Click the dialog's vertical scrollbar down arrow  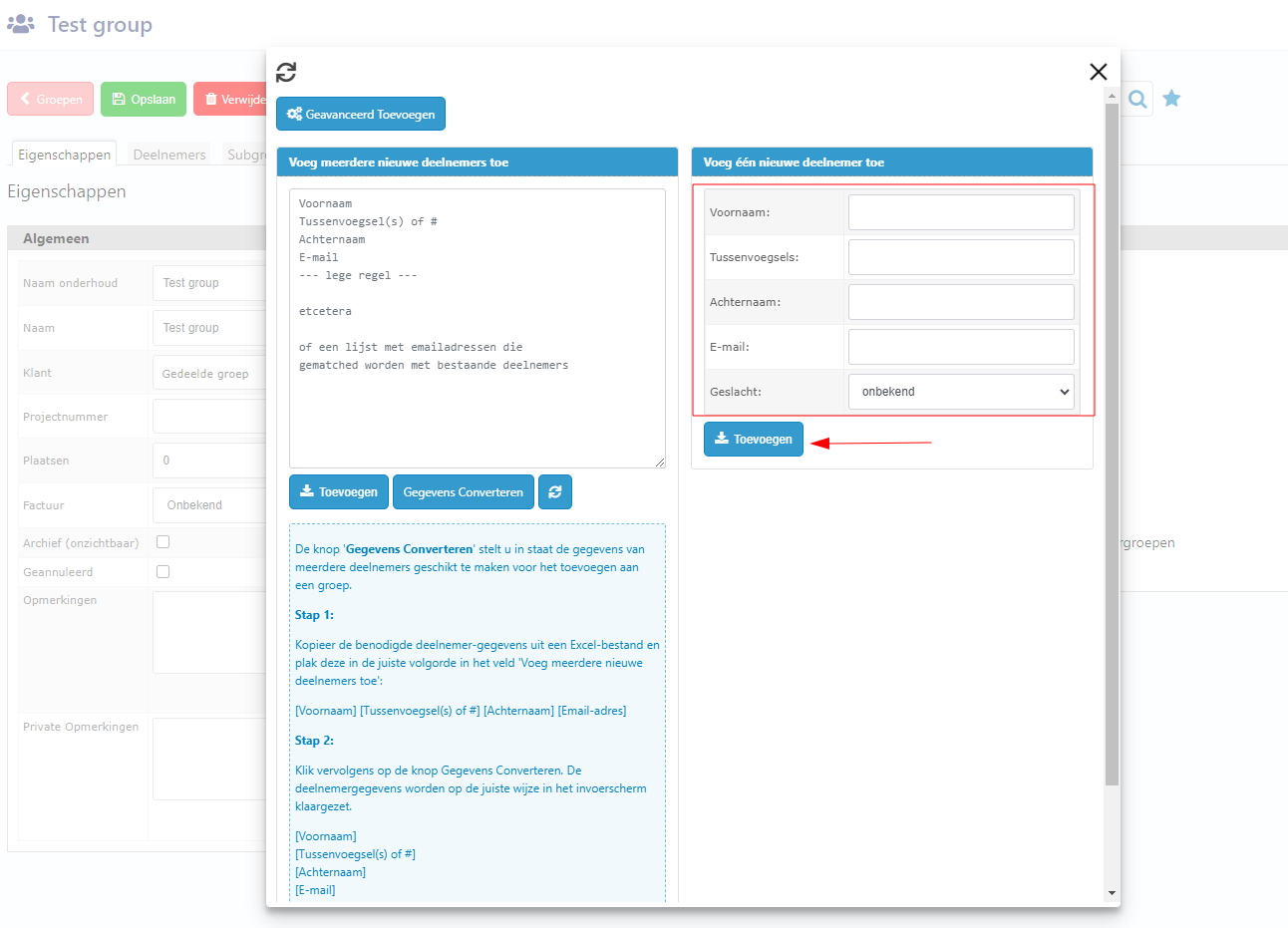pos(1112,893)
